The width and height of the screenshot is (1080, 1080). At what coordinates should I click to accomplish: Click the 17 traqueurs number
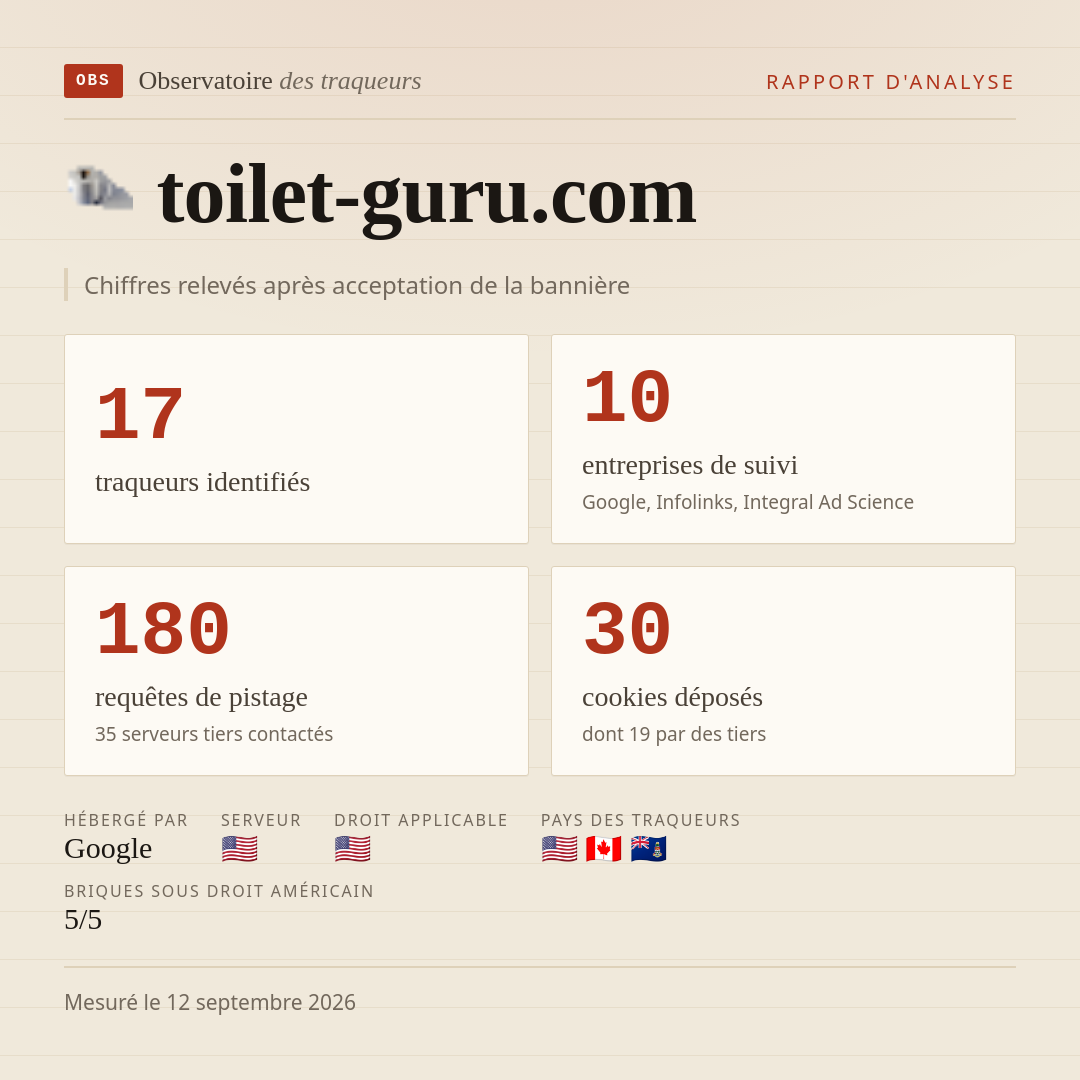[140, 415]
